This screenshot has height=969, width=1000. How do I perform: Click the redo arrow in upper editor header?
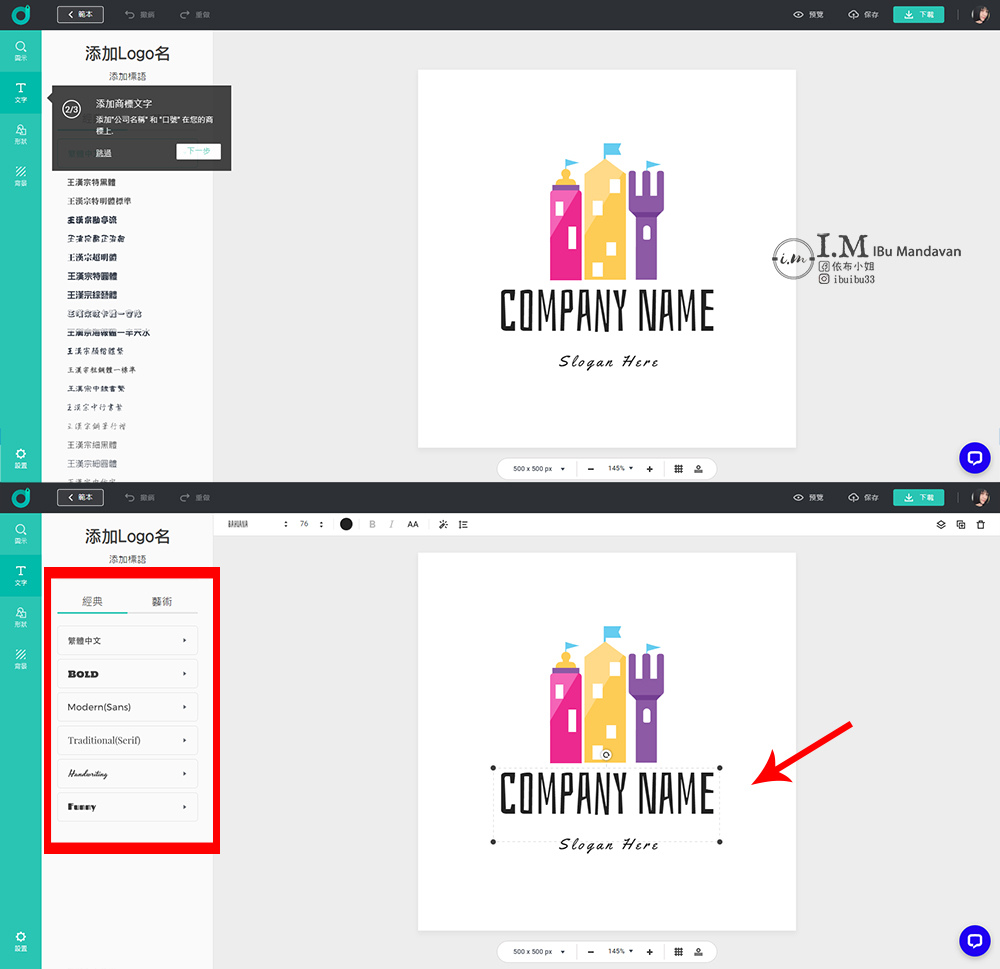pos(184,14)
